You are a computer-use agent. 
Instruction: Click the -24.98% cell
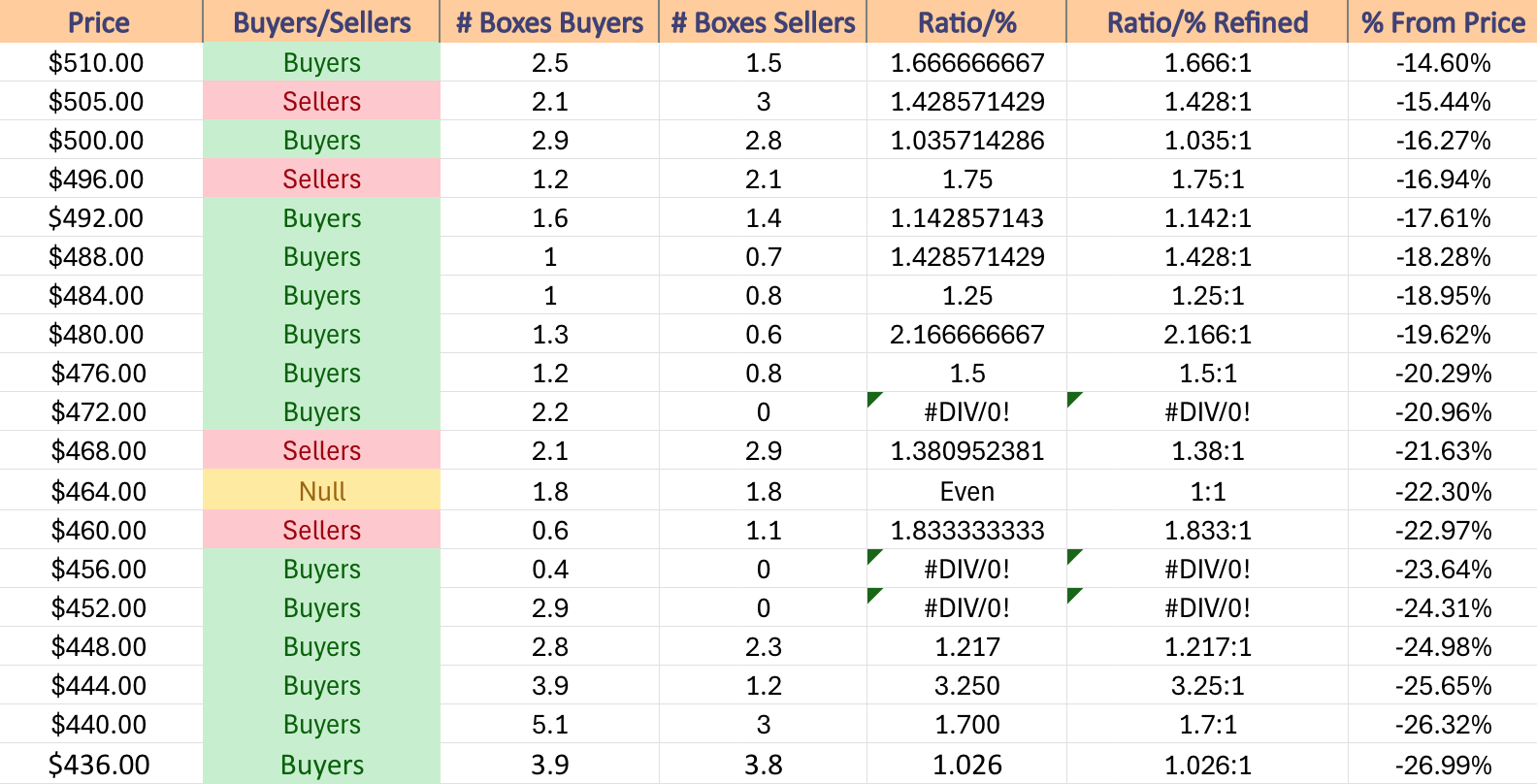point(1443,646)
